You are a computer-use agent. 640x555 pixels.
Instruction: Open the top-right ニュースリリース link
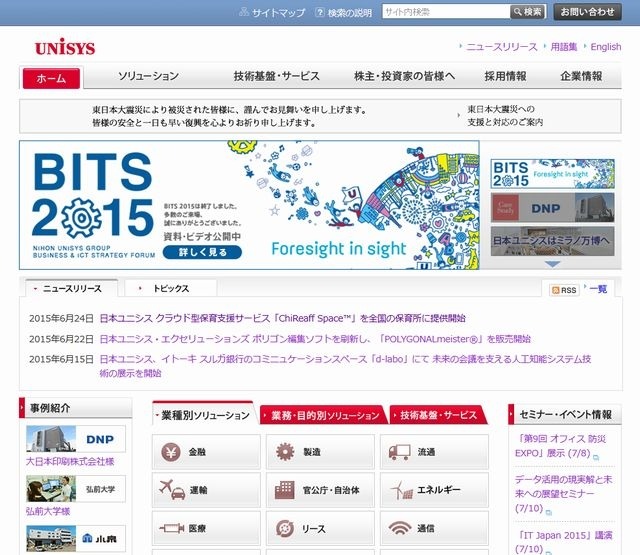pos(502,47)
